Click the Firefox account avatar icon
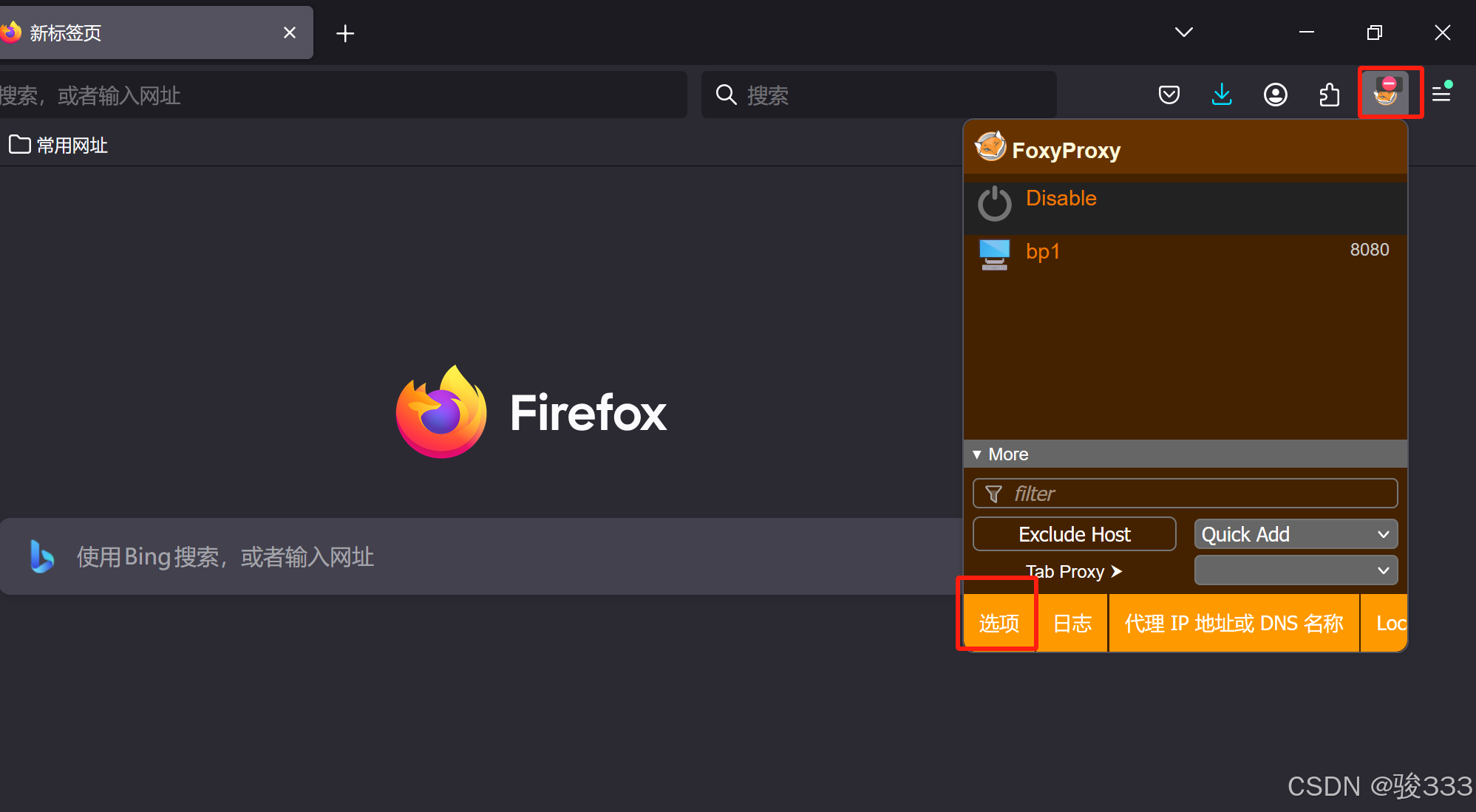 click(1275, 95)
